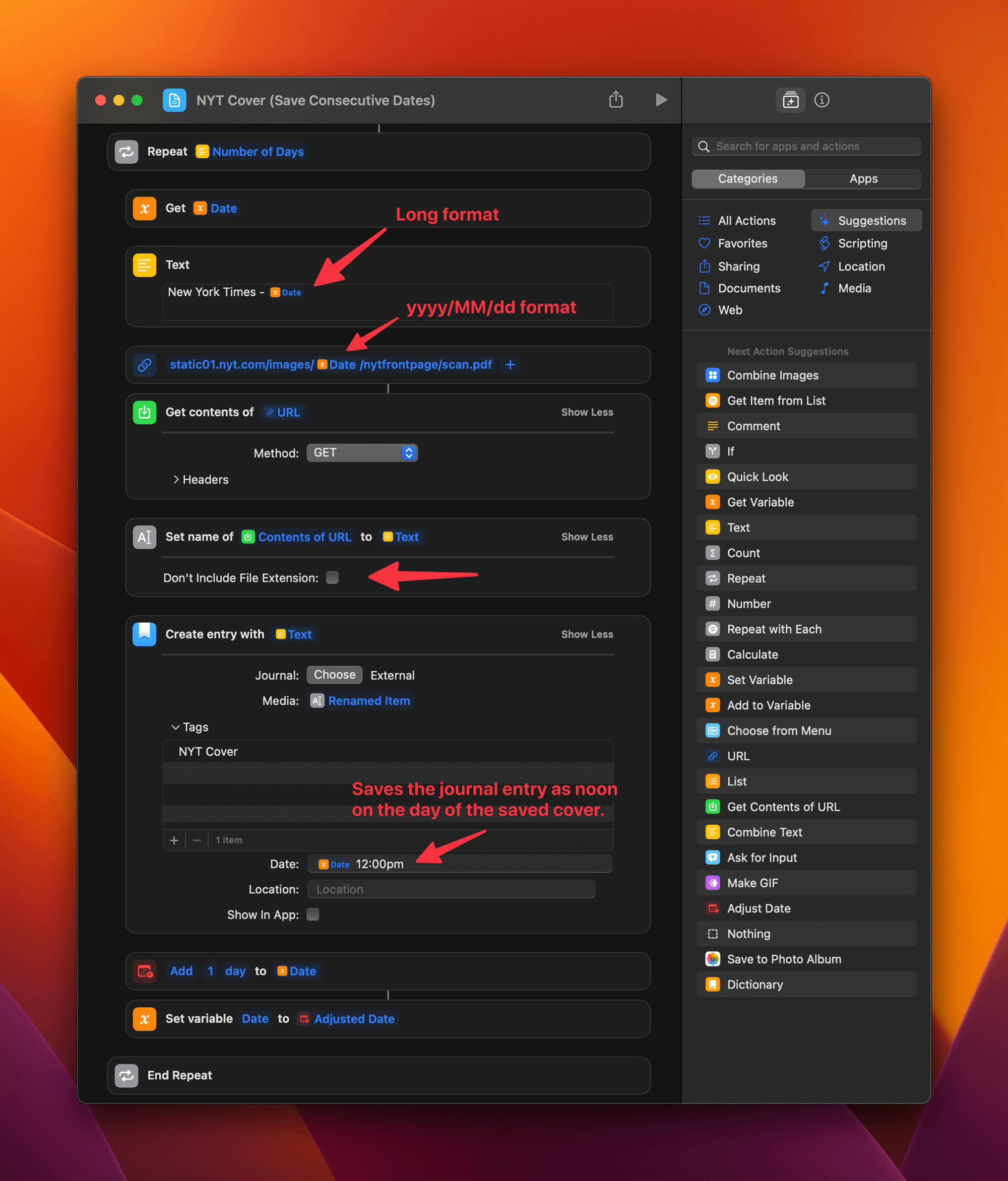Click the Search for apps and actions field
The width and height of the screenshot is (1008, 1181).
click(806, 147)
